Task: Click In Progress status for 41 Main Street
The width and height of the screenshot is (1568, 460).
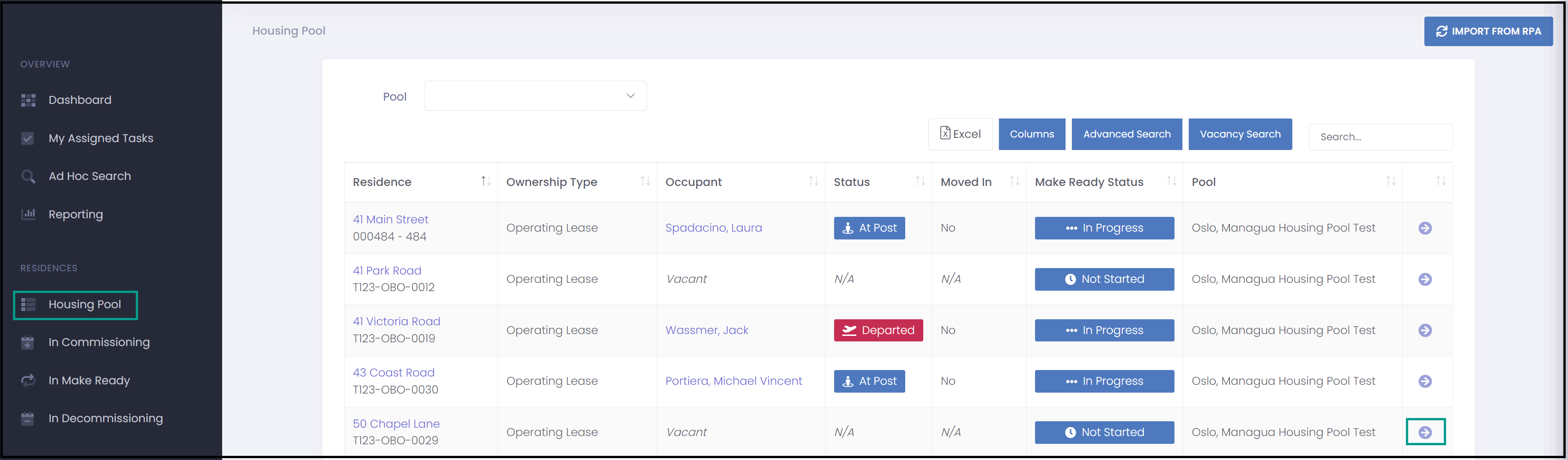Action: click(x=1104, y=228)
